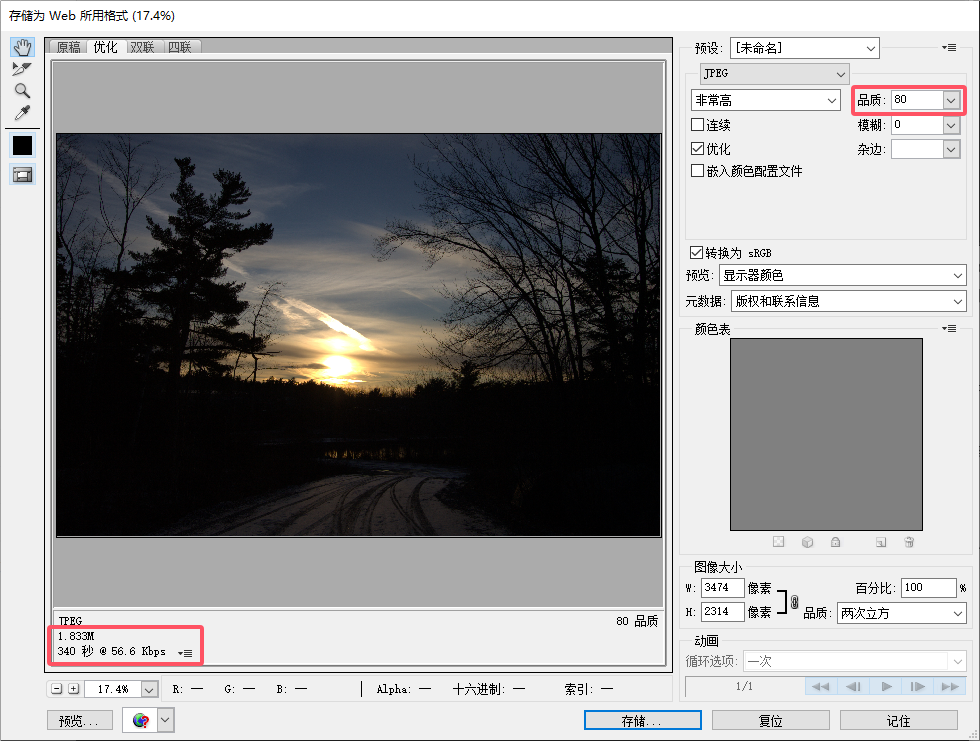The width and height of the screenshot is (980, 741).
Task: Switch to the 原稿 tab
Action: (68, 47)
